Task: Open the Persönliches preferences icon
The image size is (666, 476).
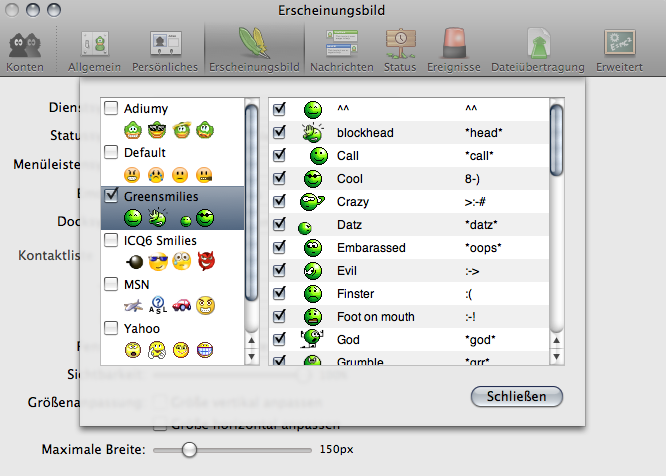Action: click(165, 43)
